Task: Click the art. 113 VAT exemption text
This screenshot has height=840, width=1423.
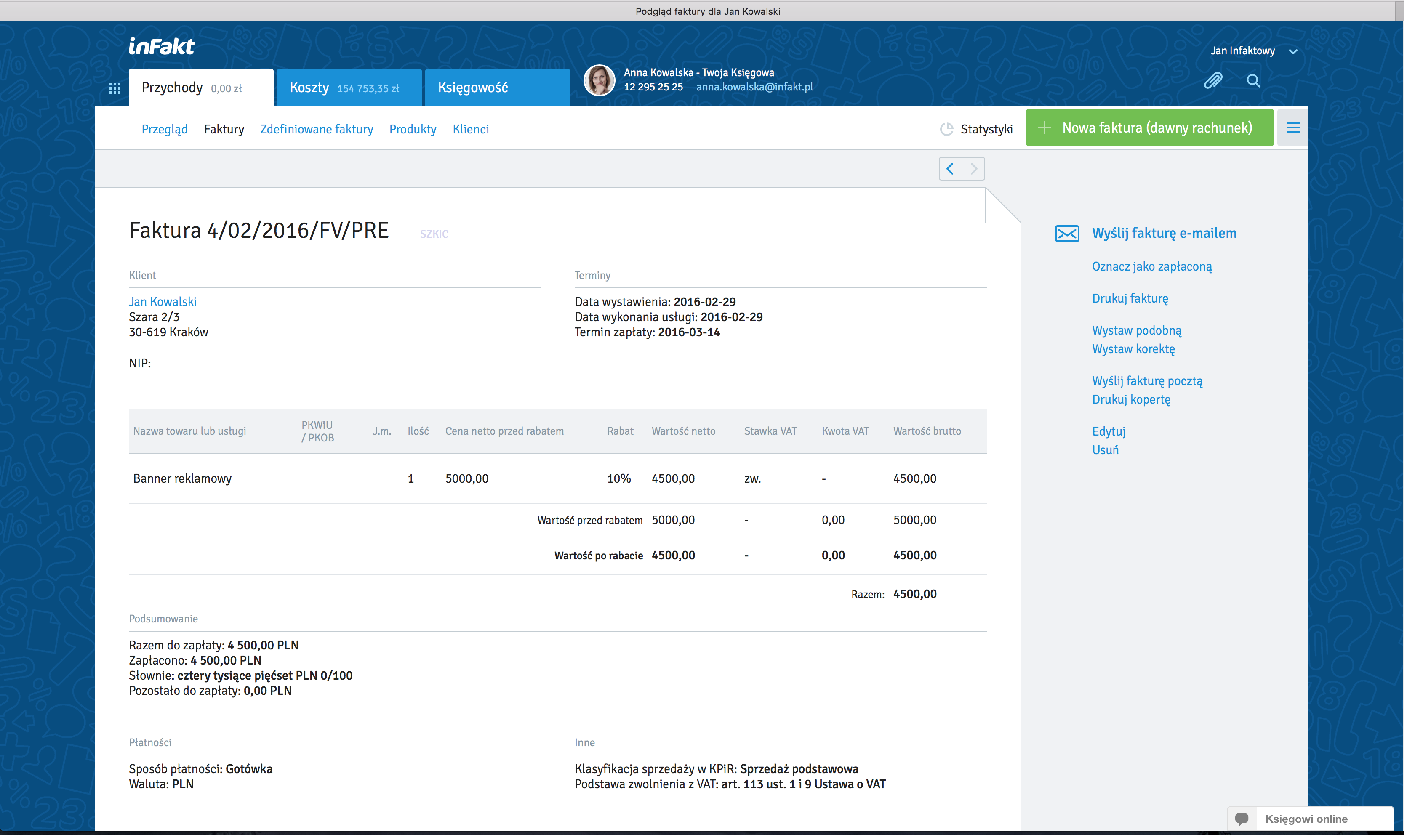Action: pos(803,784)
